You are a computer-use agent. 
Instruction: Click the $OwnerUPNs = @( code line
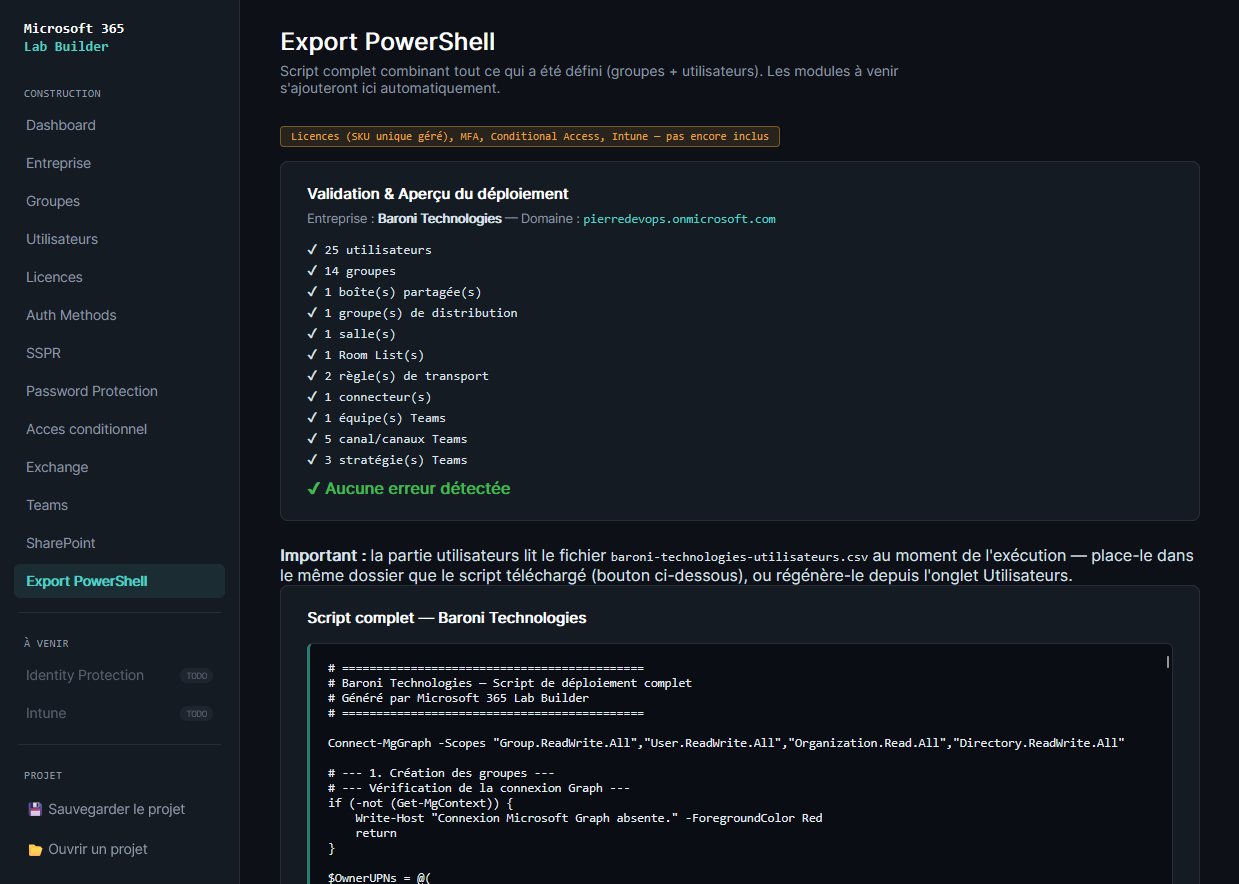(379, 878)
